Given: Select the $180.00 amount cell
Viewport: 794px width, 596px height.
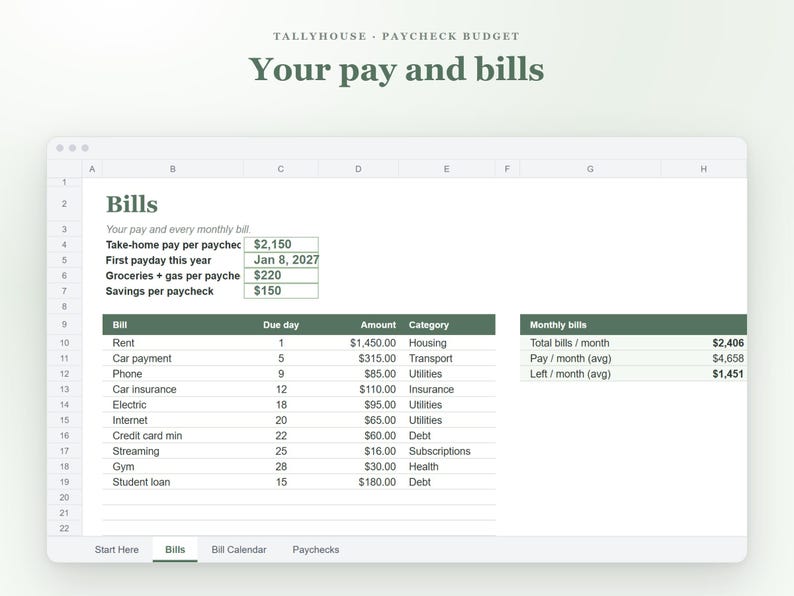Looking at the screenshot, I should pyautogui.click(x=359, y=482).
